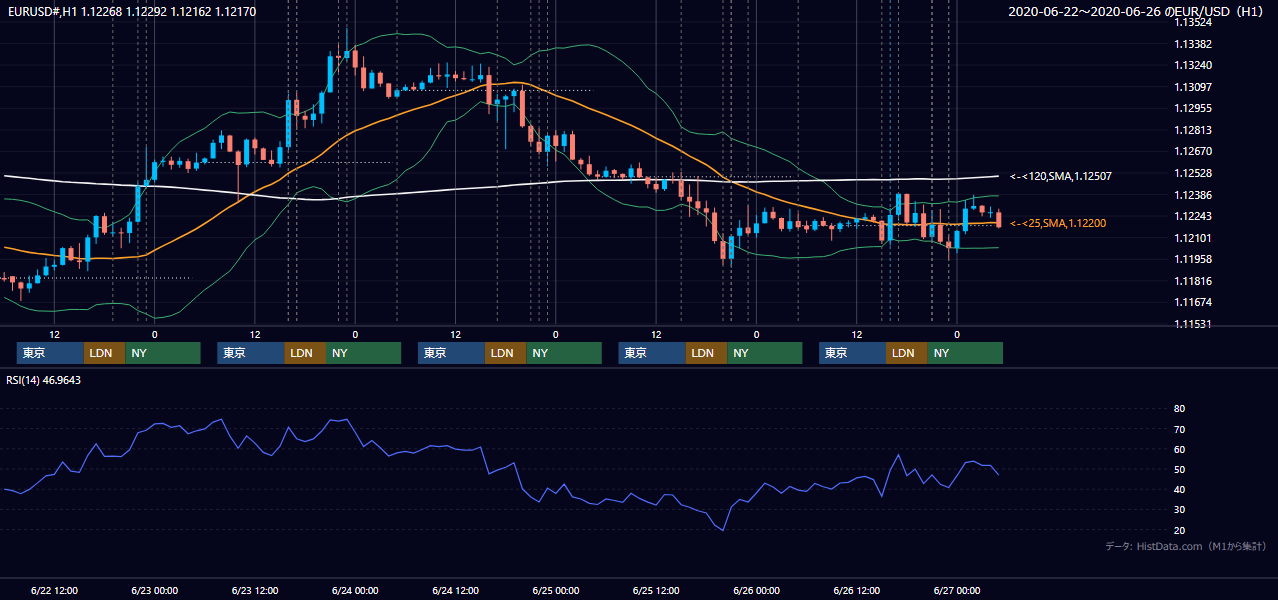Click the 東京 session block for June 22
1278x600 pixels.
pyautogui.click(x=50, y=353)
